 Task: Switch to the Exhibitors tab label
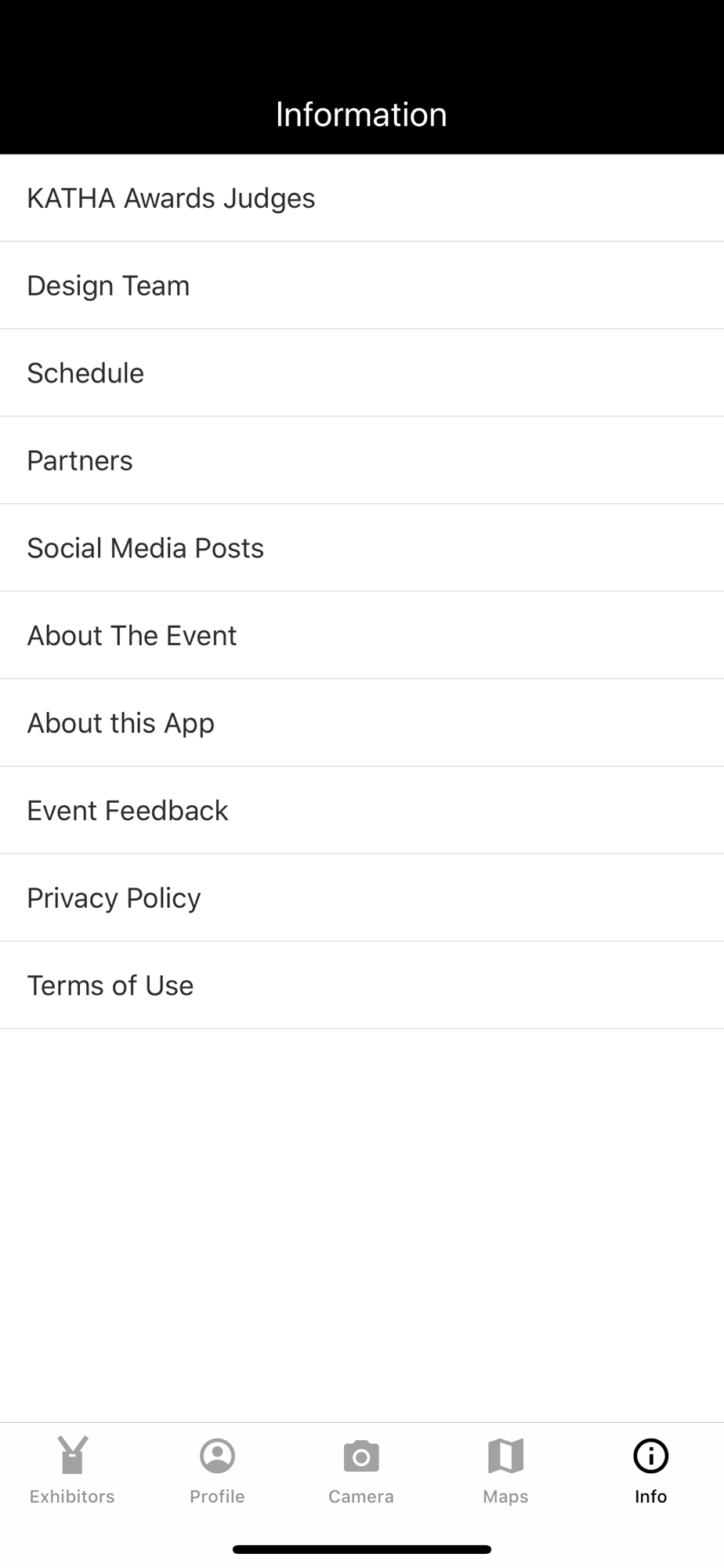pyautogui.click(x=72, y=1497)
